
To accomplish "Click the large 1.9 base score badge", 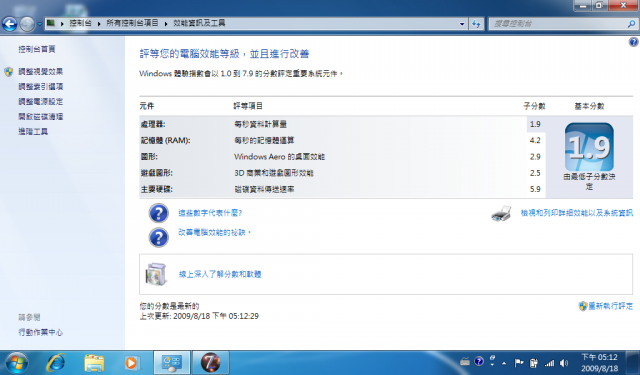I will 589,147.
